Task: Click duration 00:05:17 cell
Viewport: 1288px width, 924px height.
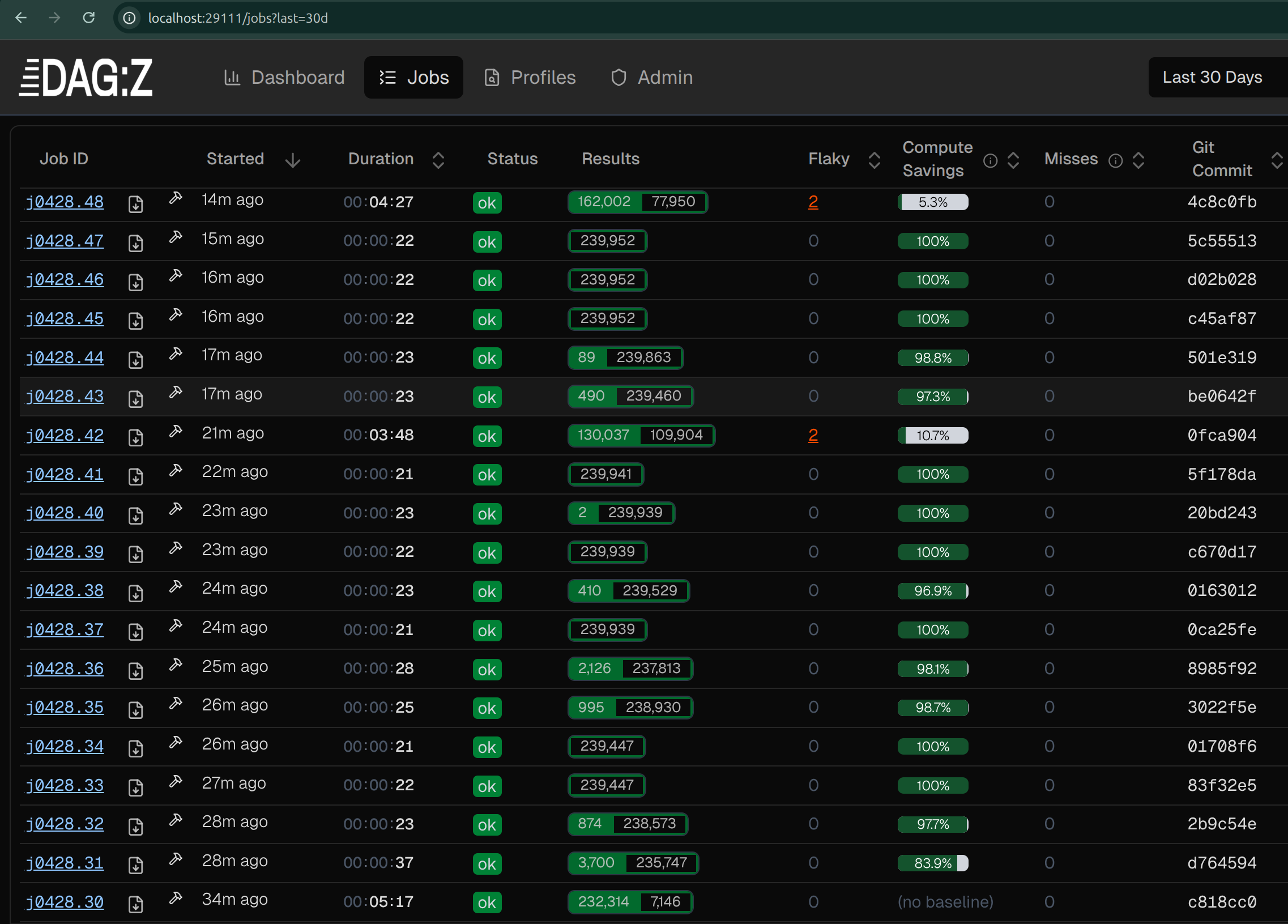Action: (x=378, y=902)
